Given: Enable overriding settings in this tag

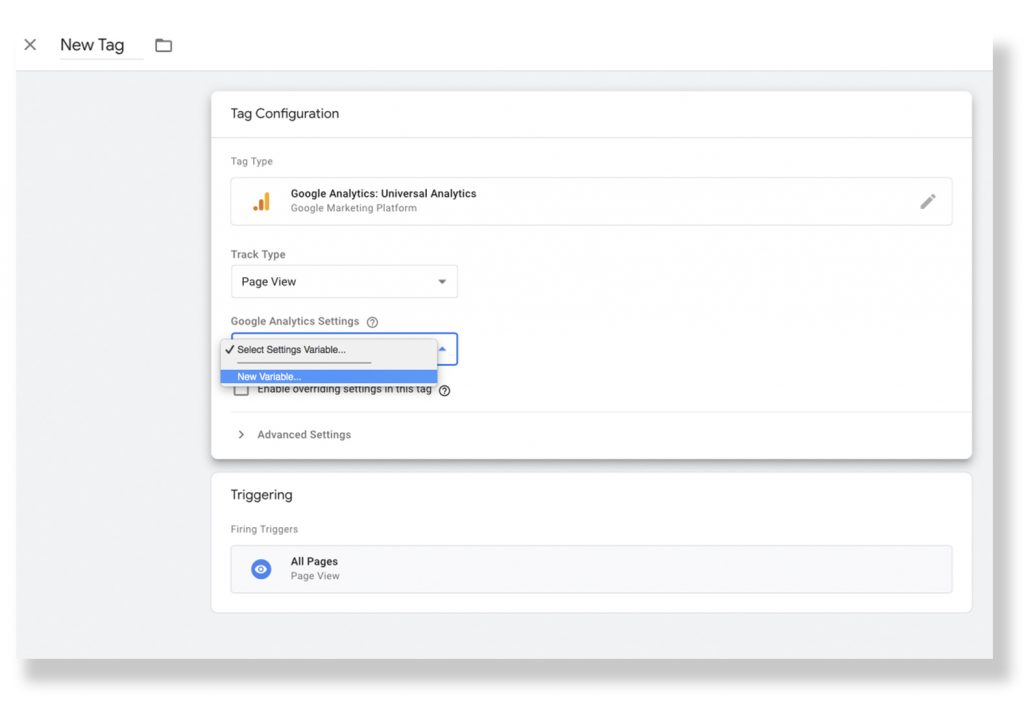Looking at the screenshot, I should coord(241,390).
